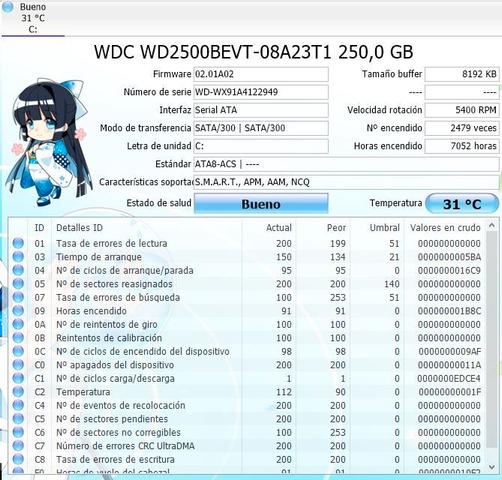Click status orb for 04 ciclos de arranque/parada
The image size is (502, 480).
[x=18, y=270]
